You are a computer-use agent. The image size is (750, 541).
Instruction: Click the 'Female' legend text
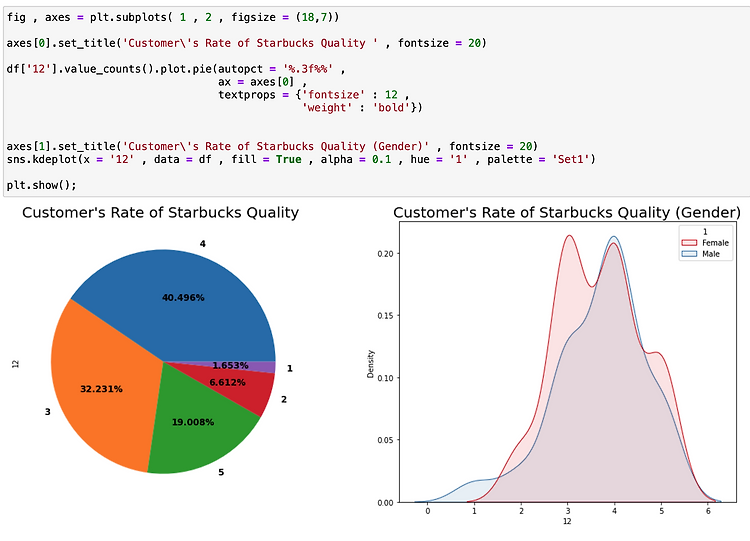point(715,243)
